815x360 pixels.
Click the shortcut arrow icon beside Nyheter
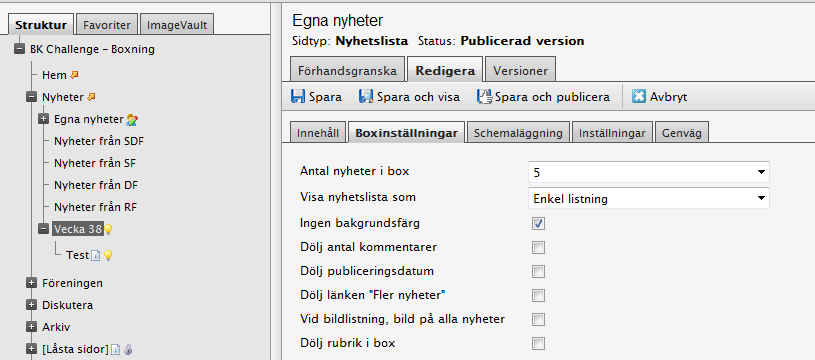point(91,97)
